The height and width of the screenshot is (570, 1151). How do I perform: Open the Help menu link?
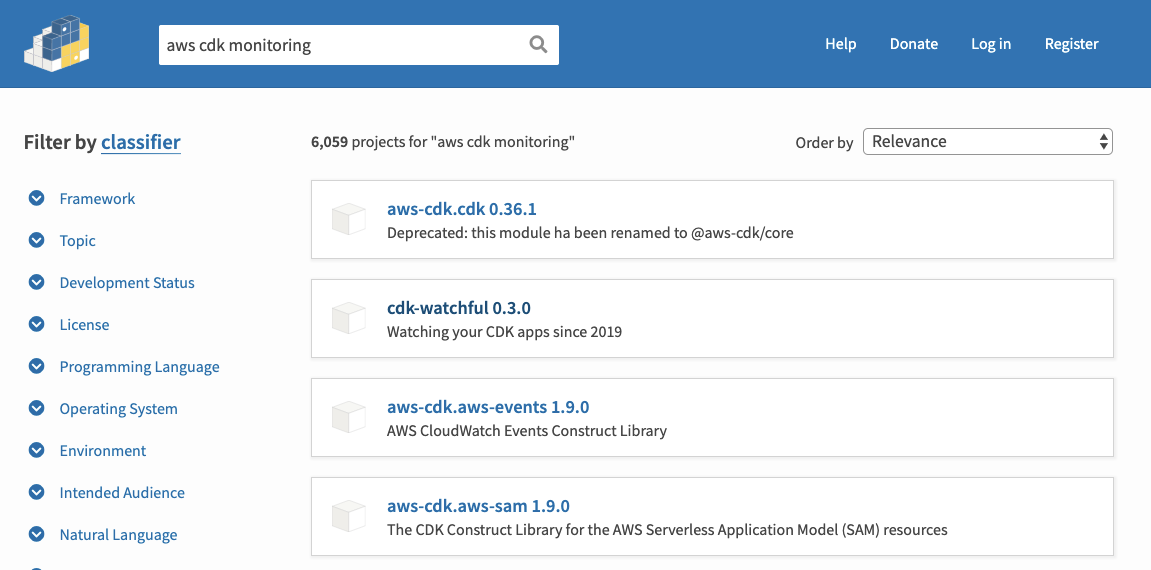[840, 44]
